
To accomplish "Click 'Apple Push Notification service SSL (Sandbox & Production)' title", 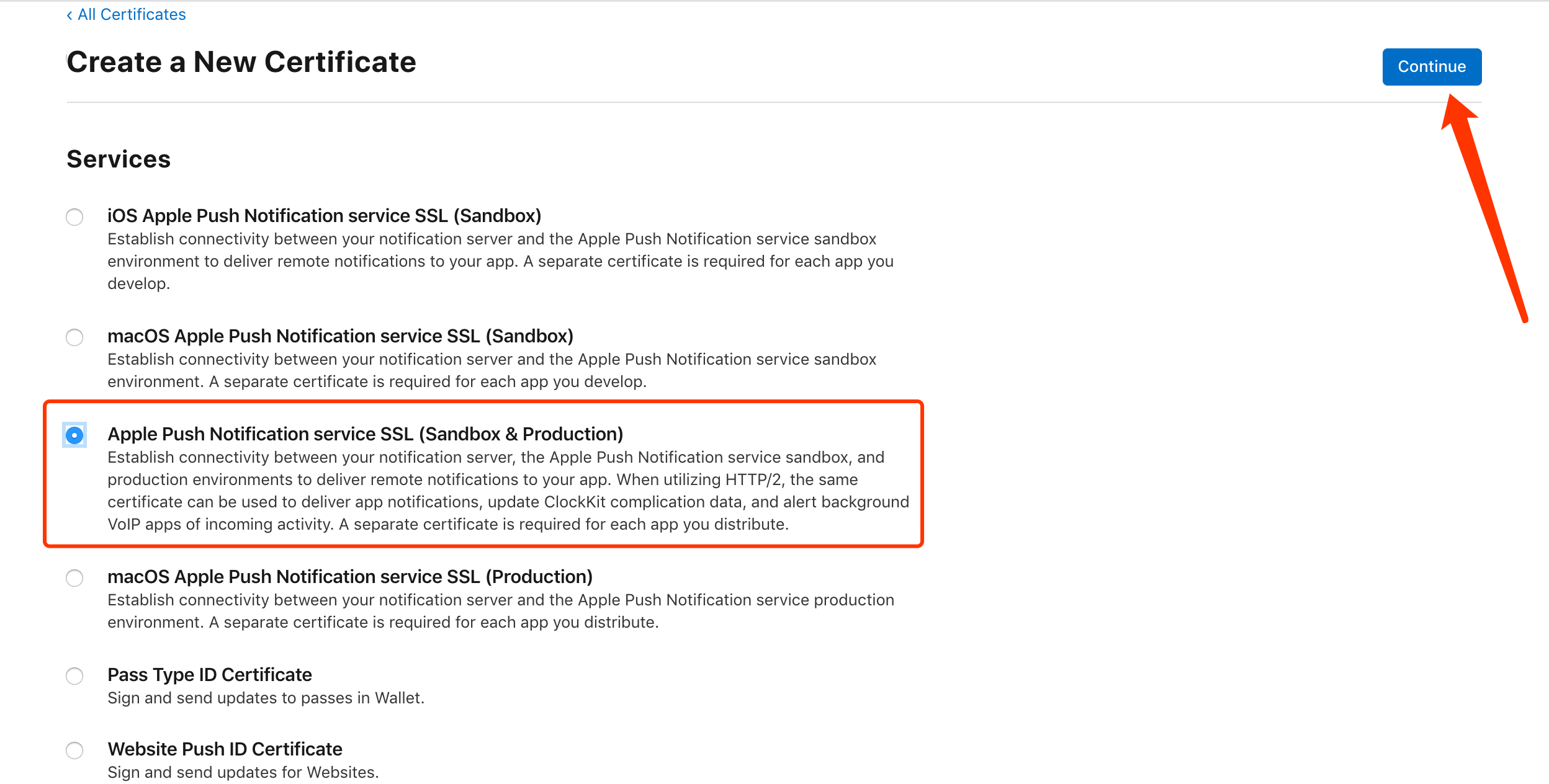I will pos(365,434).
